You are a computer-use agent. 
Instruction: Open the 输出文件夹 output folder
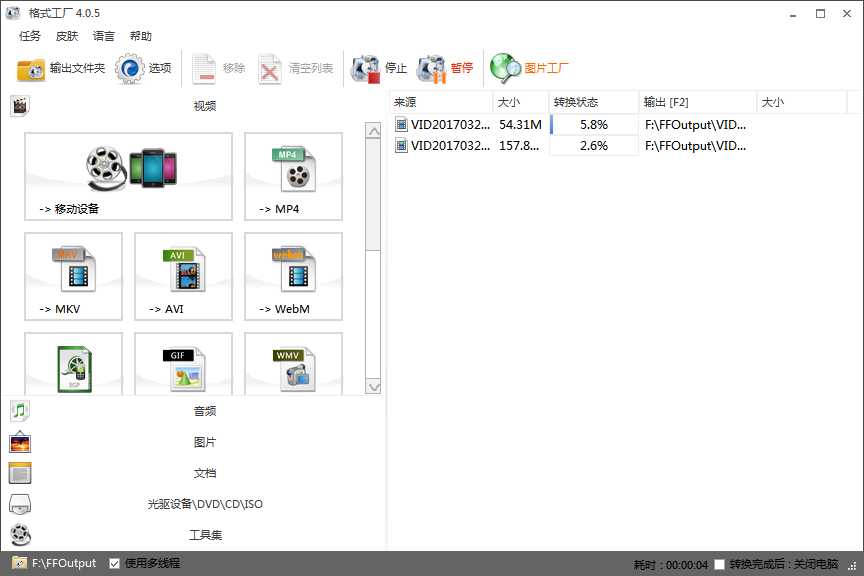coord(61,68)
